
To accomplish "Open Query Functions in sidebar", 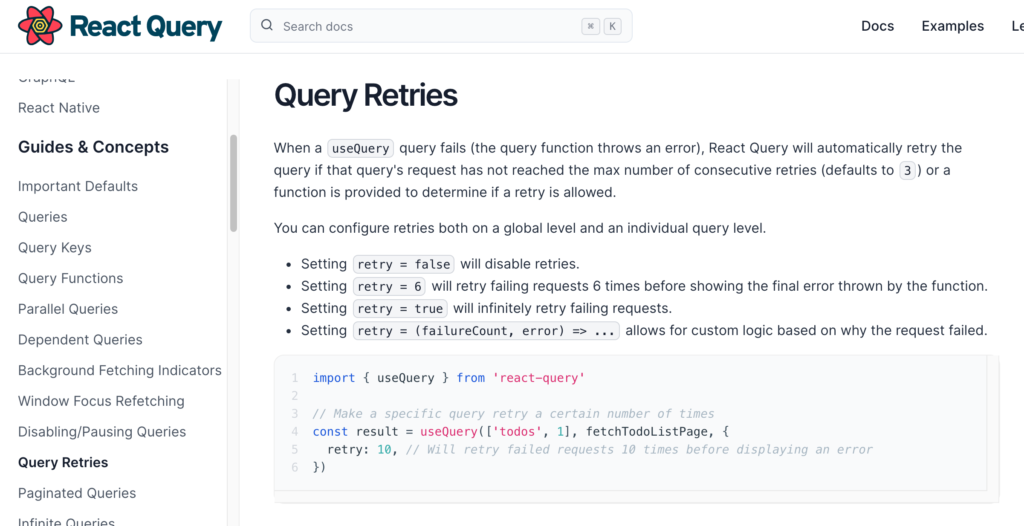I will 71,278.
